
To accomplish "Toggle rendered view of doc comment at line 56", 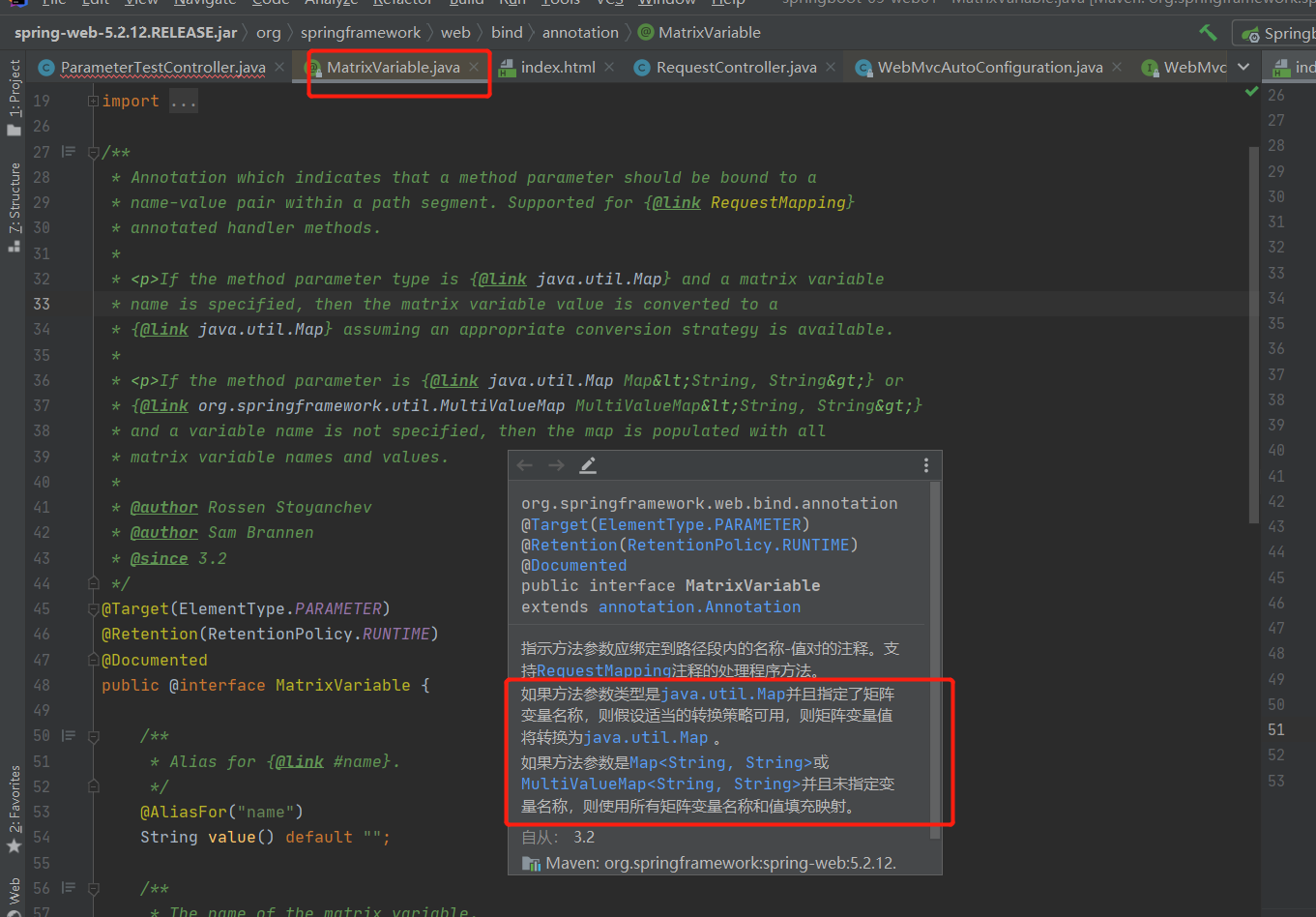I will click(x=69, y=888).
